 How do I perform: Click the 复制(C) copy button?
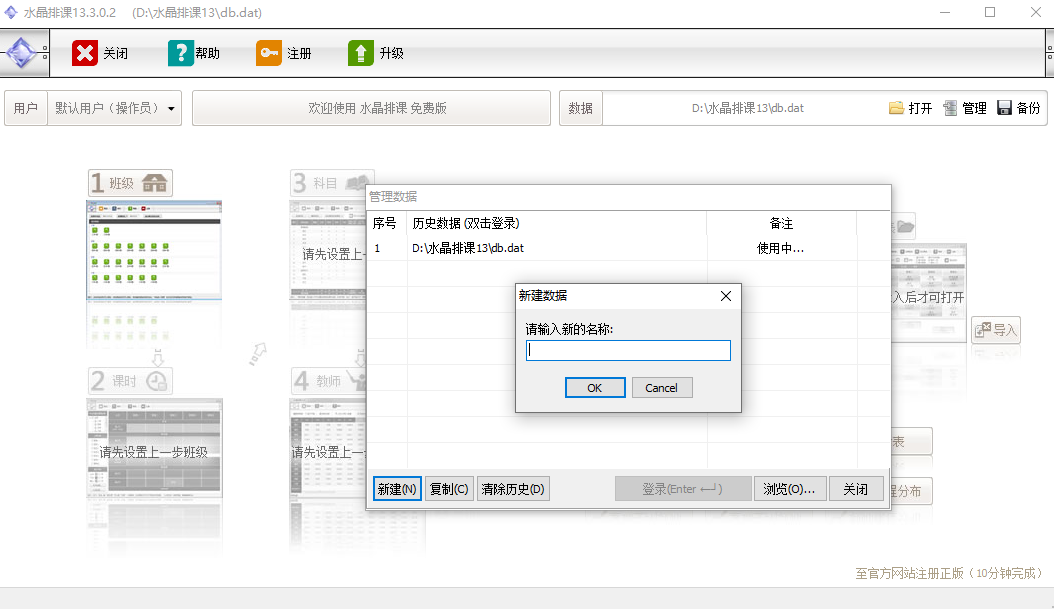[x=449, y=489]
